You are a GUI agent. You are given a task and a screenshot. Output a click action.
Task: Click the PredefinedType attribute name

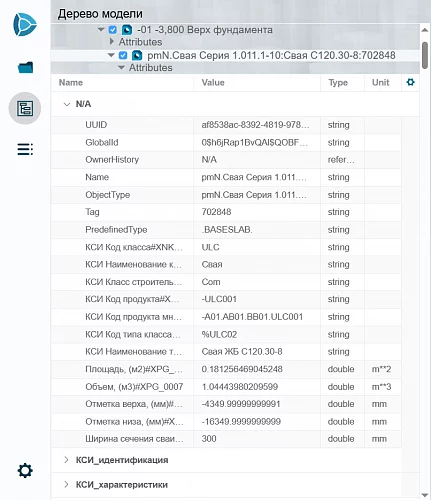click(116, 230)
